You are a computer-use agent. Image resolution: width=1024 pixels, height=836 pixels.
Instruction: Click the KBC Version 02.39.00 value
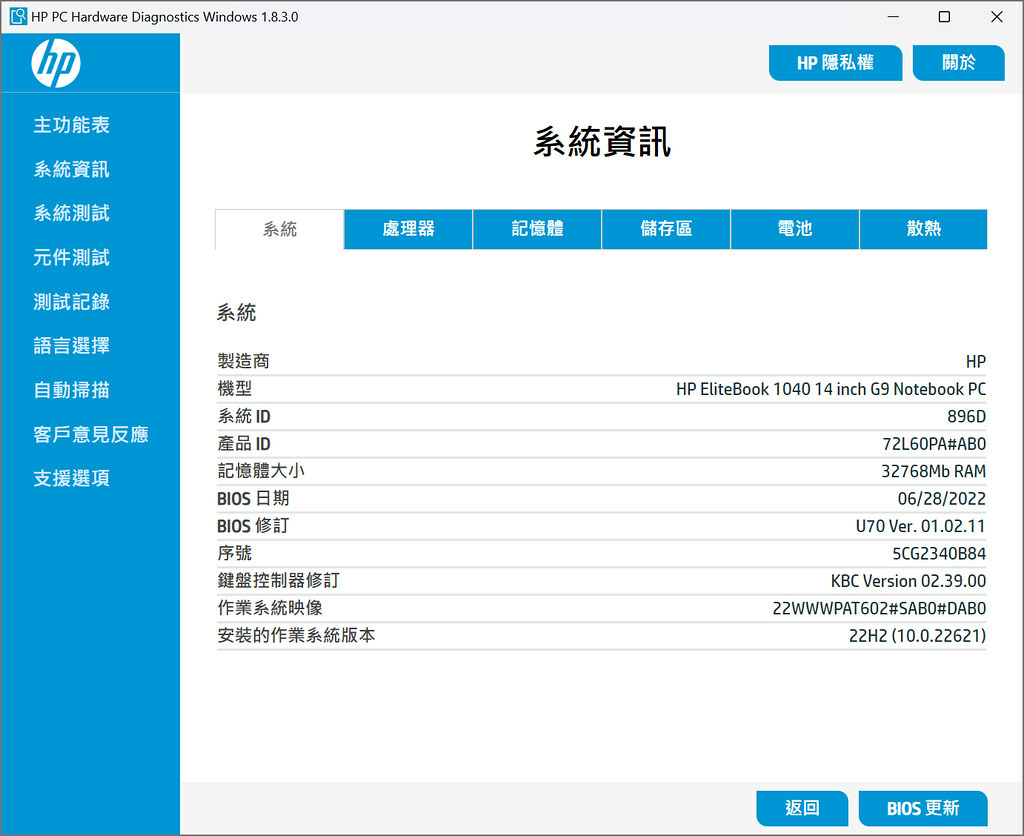click(x=908, y=581)
